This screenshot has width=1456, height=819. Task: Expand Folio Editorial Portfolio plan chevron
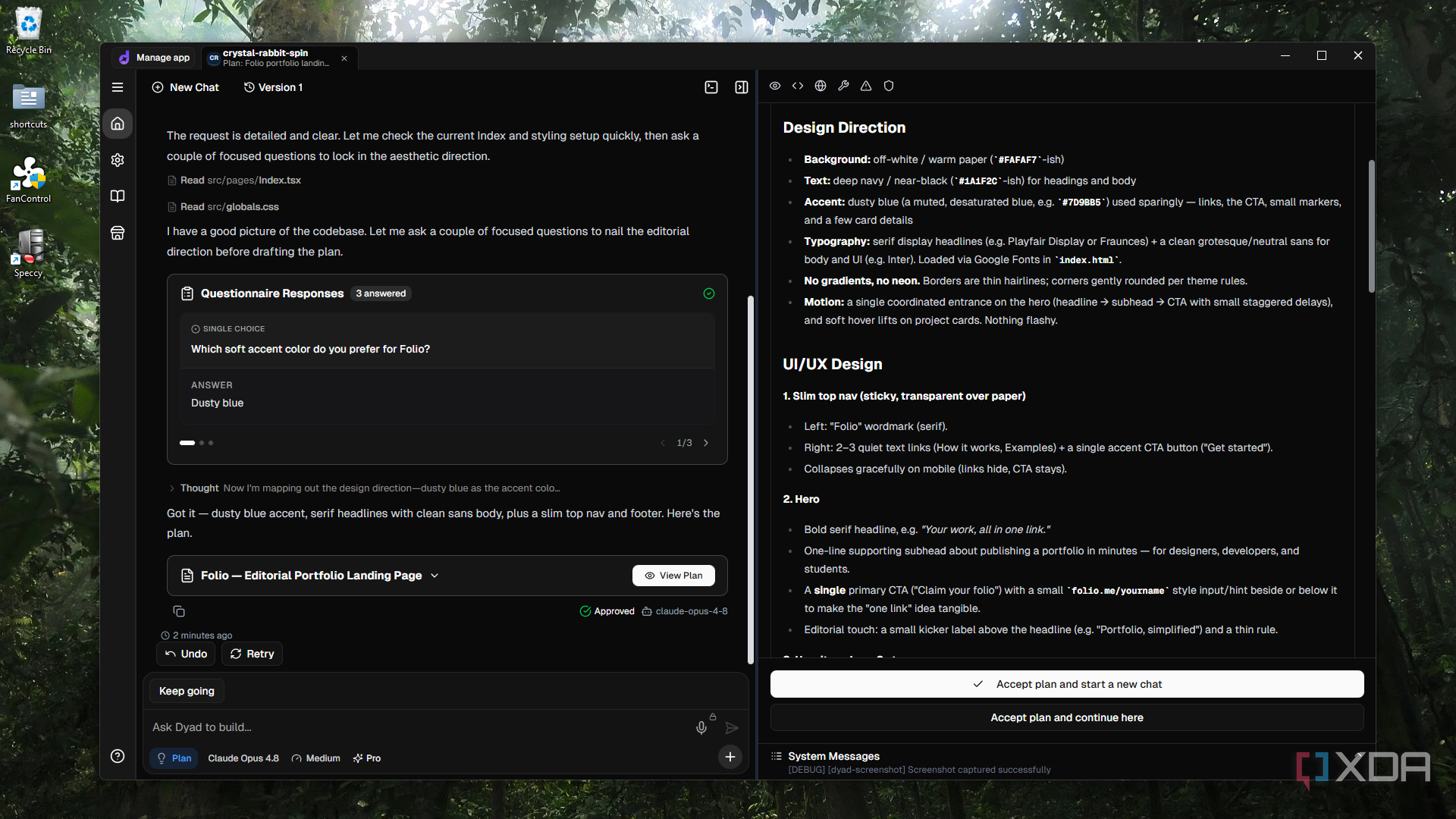click(x=435, y=576)
